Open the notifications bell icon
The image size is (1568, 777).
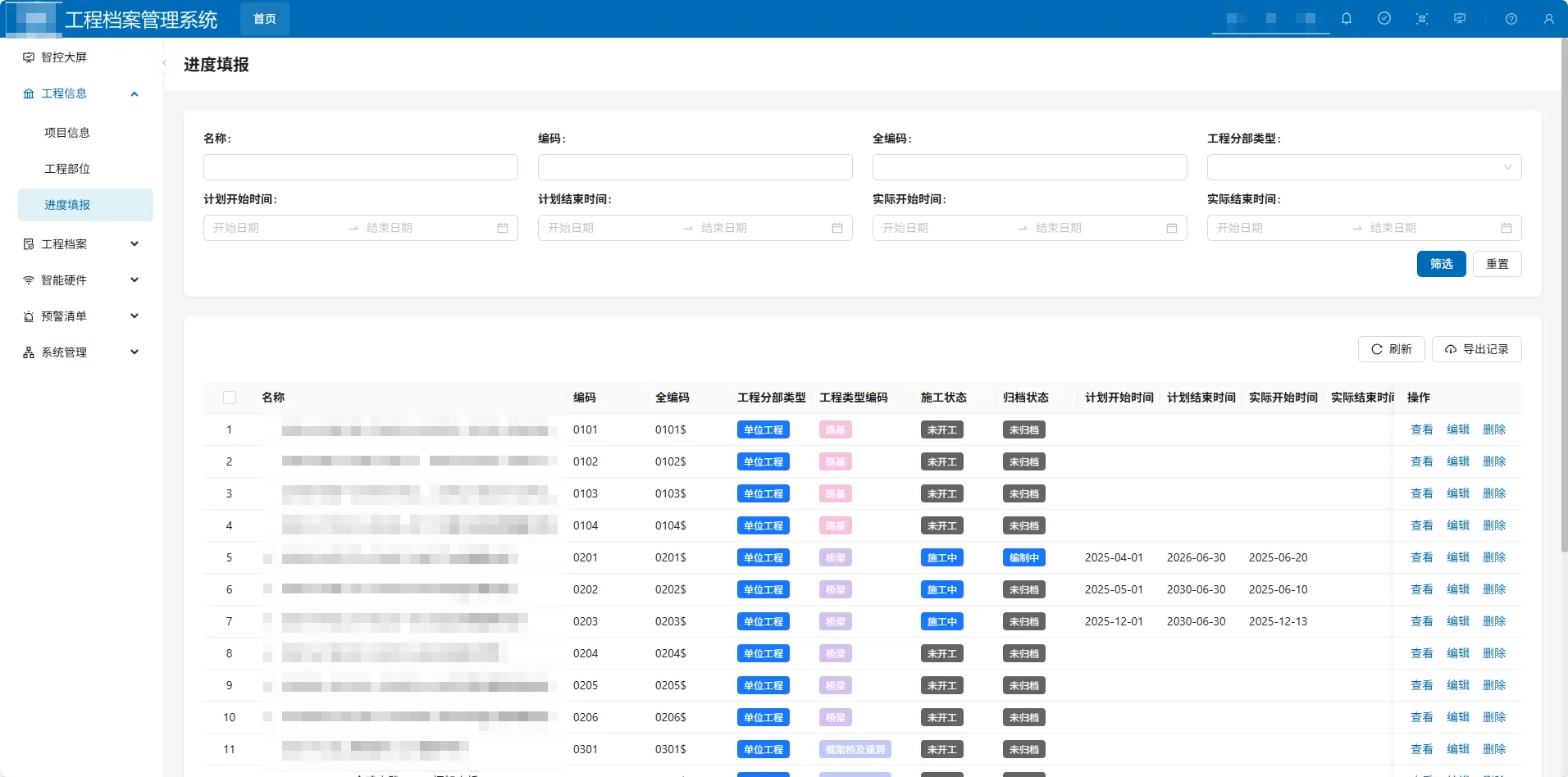point(1347,19)
